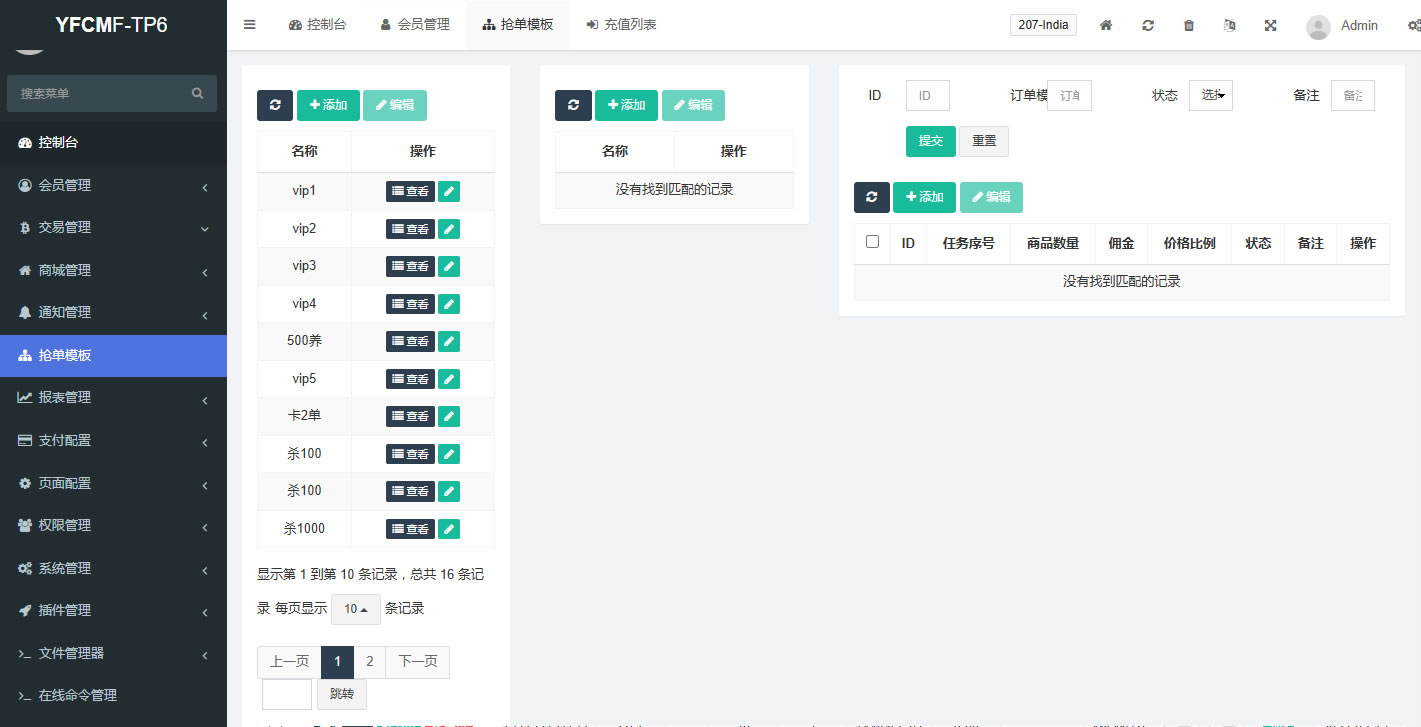Screen dimensions: 1421x727
Task: Expand 会员管理 in the sidebar
Action: pos(113,185)
